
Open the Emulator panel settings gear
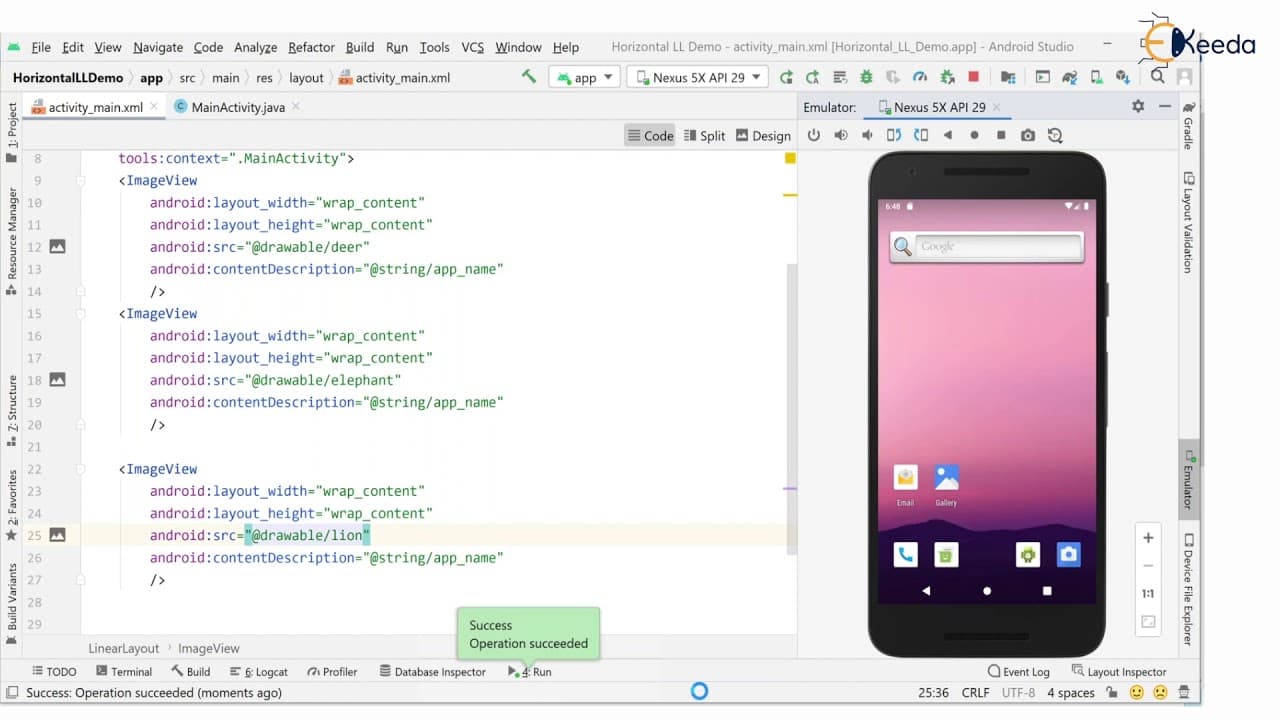pos(1138,106)
